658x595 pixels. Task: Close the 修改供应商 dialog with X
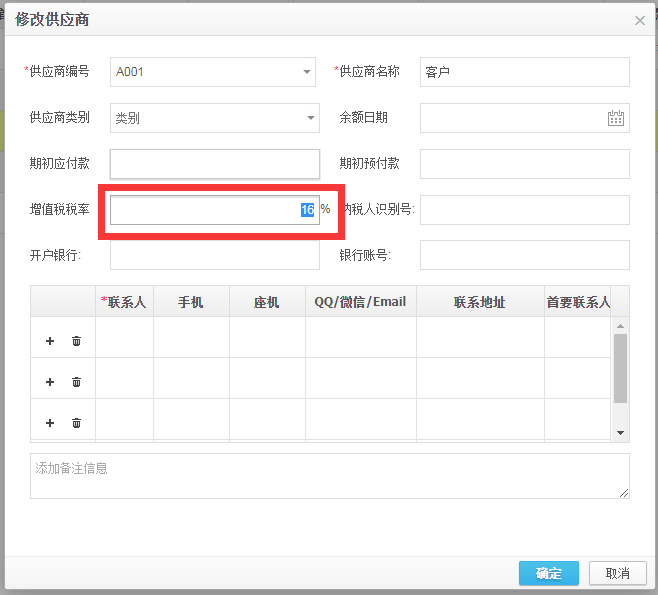[x=640, y=20]
